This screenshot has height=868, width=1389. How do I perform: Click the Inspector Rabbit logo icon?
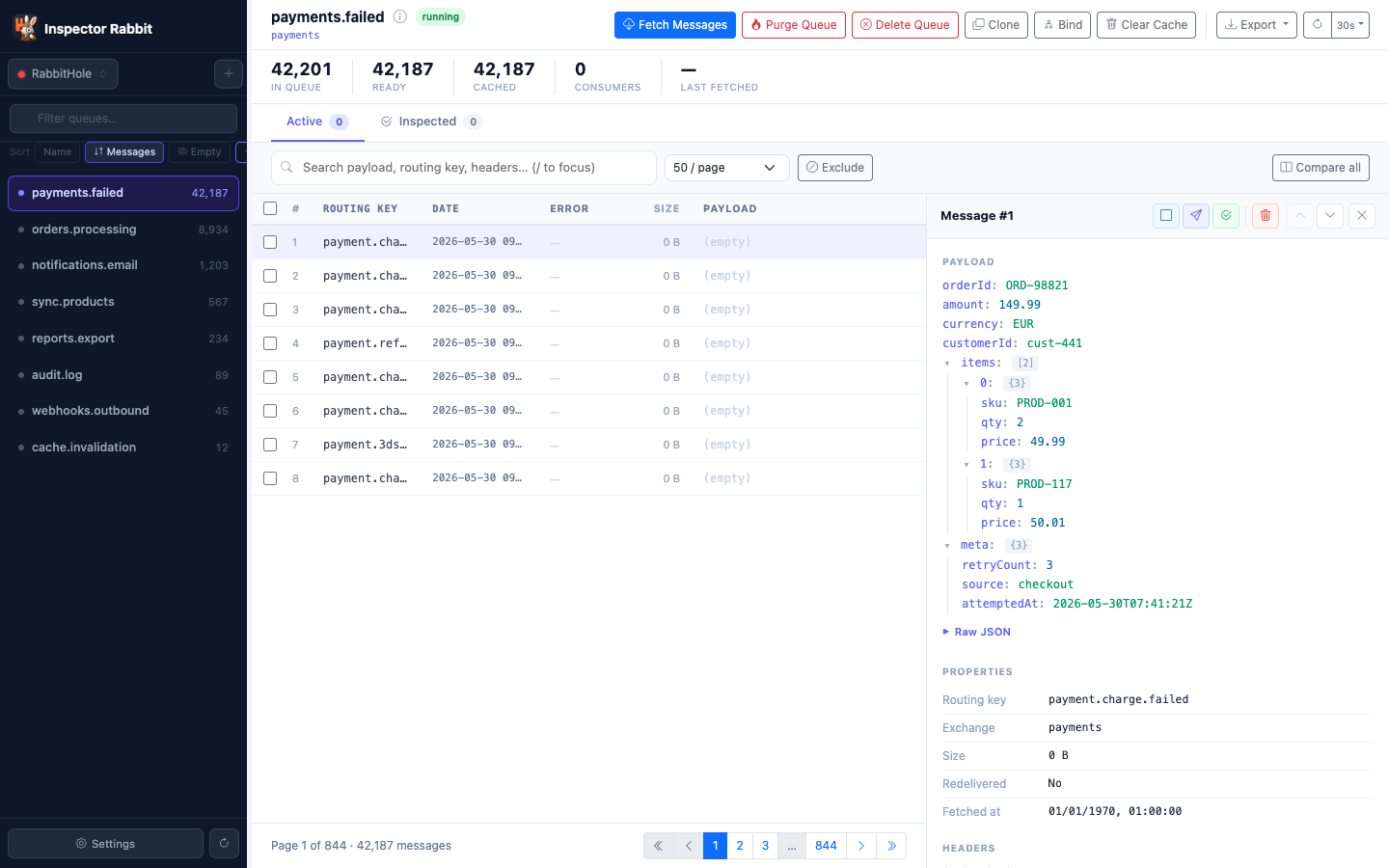pyautogui.click(x=26, y=28)
